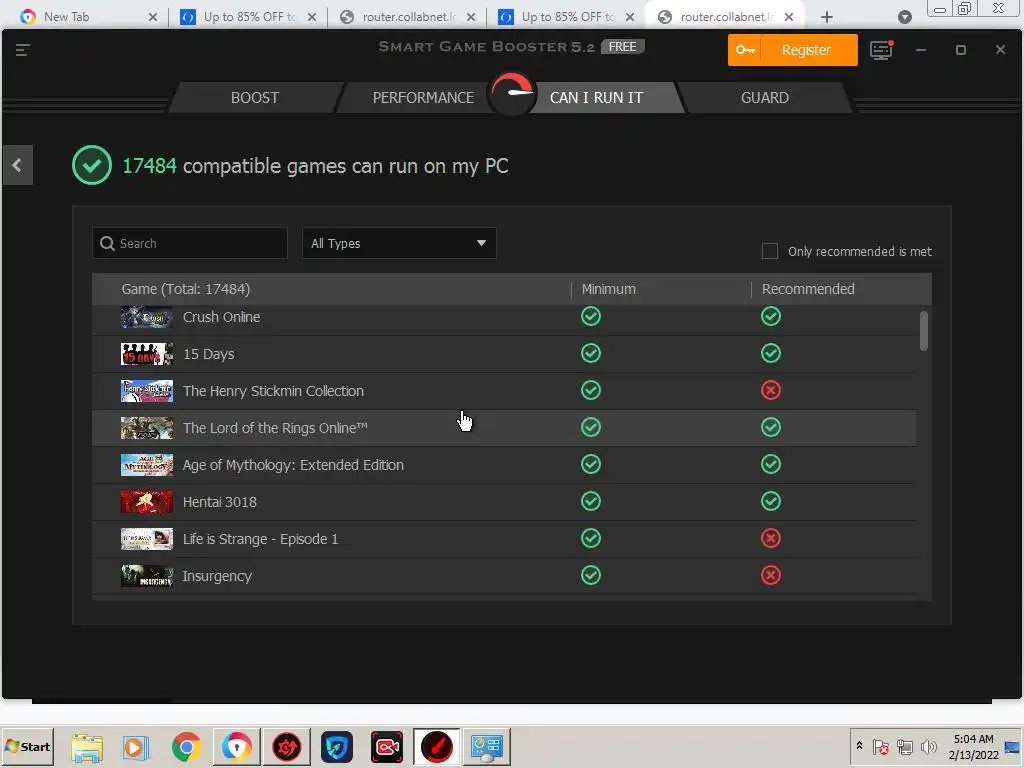Select The Lord of the Rings Online title
Viewport: 1024px width, 768px height.
[x=275, y=428]
